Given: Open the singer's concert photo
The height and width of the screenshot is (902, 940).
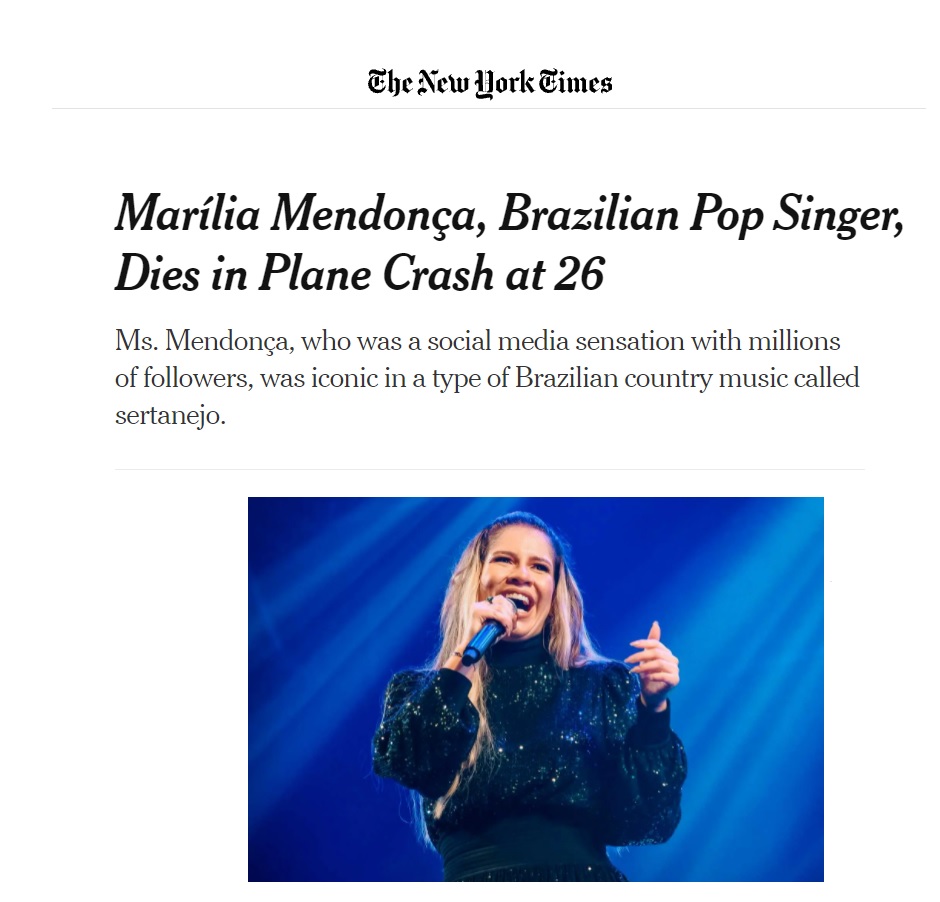Looking at the screenshot, I should point(535,689).
